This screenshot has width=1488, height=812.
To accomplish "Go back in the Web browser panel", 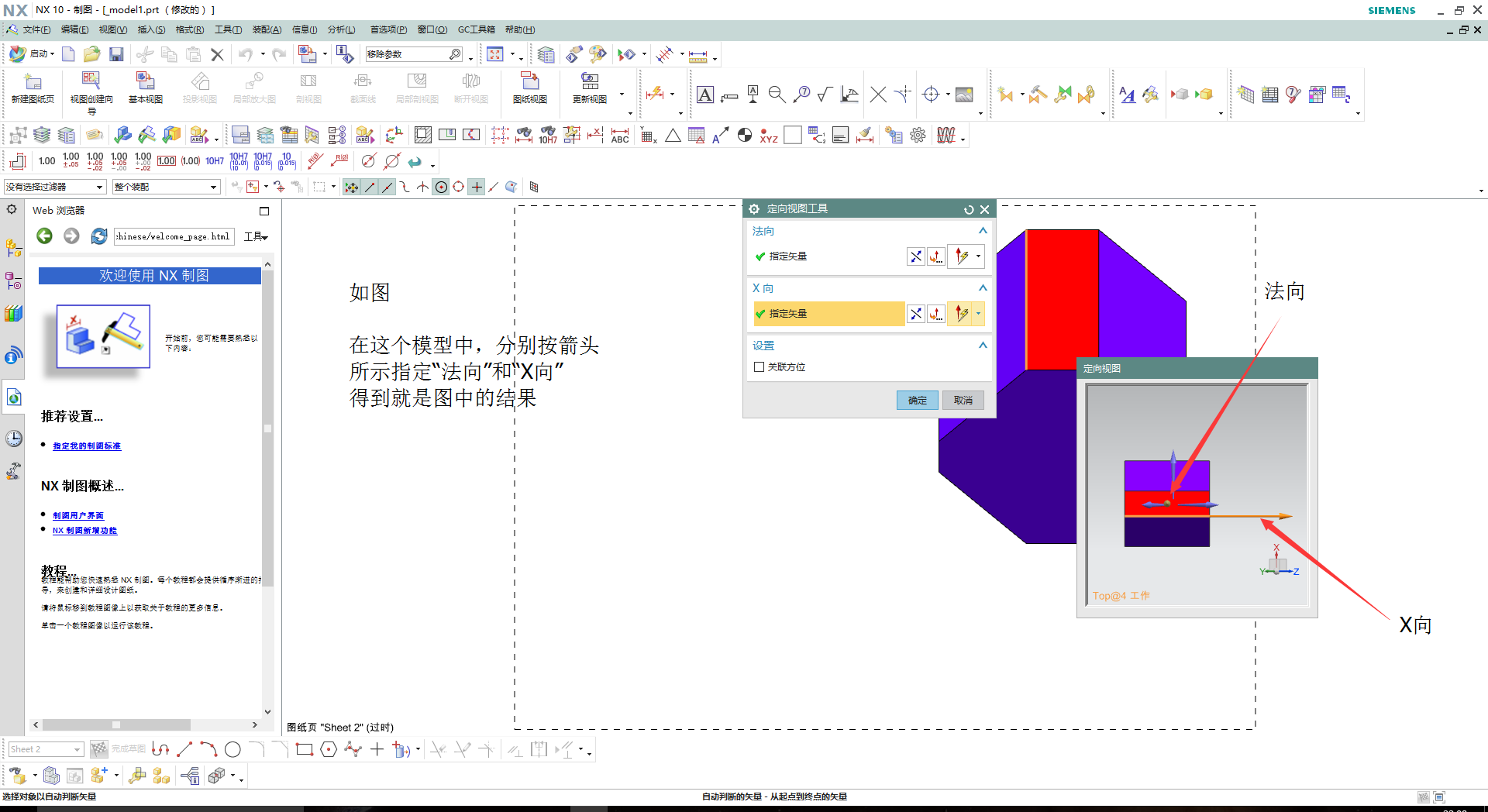I will 44,236.
